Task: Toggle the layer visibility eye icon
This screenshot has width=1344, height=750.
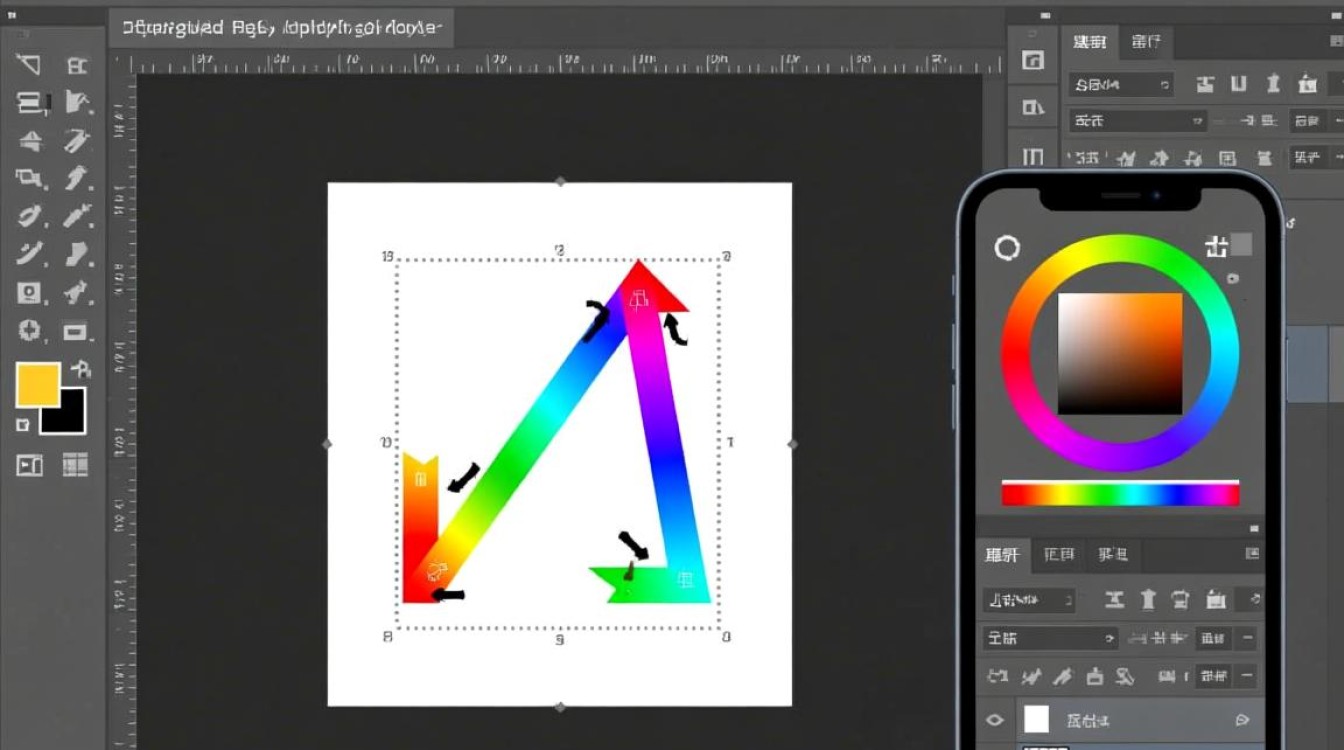Action: coord(995,719)
